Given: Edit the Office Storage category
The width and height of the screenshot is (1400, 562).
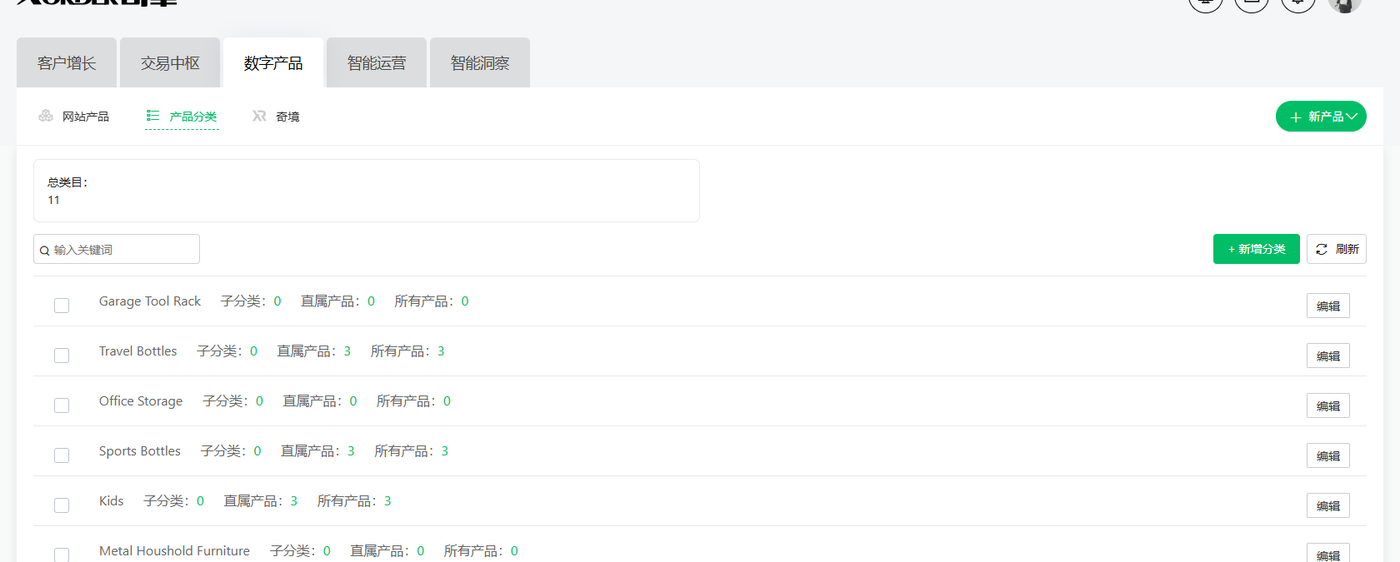Looking at the screenshot, I should click(1328, 406).
